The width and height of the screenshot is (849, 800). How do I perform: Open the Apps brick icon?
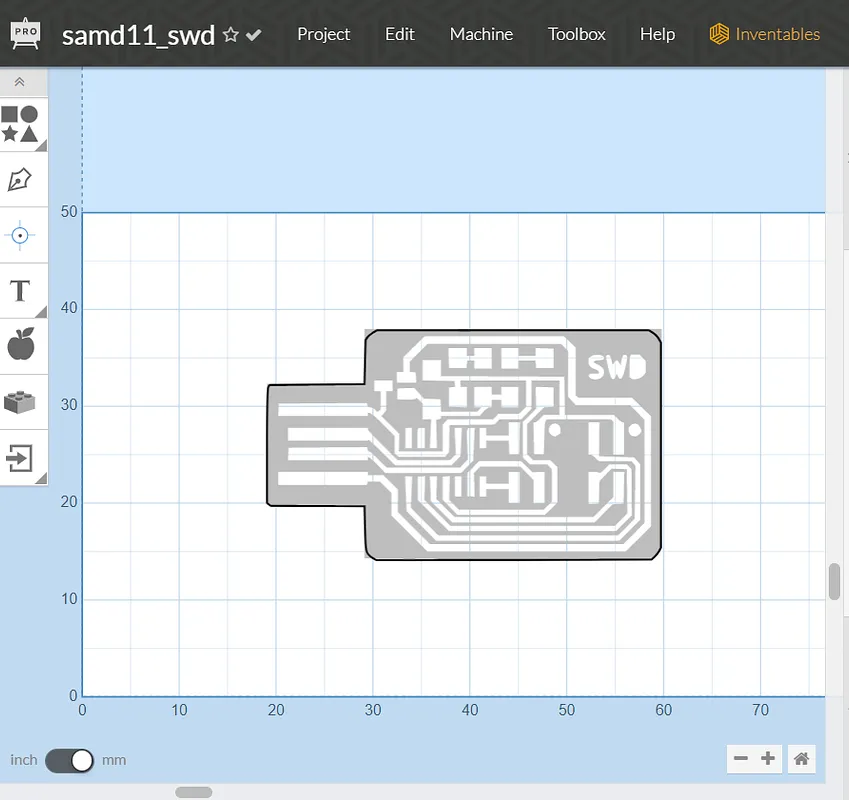(21, 402)
